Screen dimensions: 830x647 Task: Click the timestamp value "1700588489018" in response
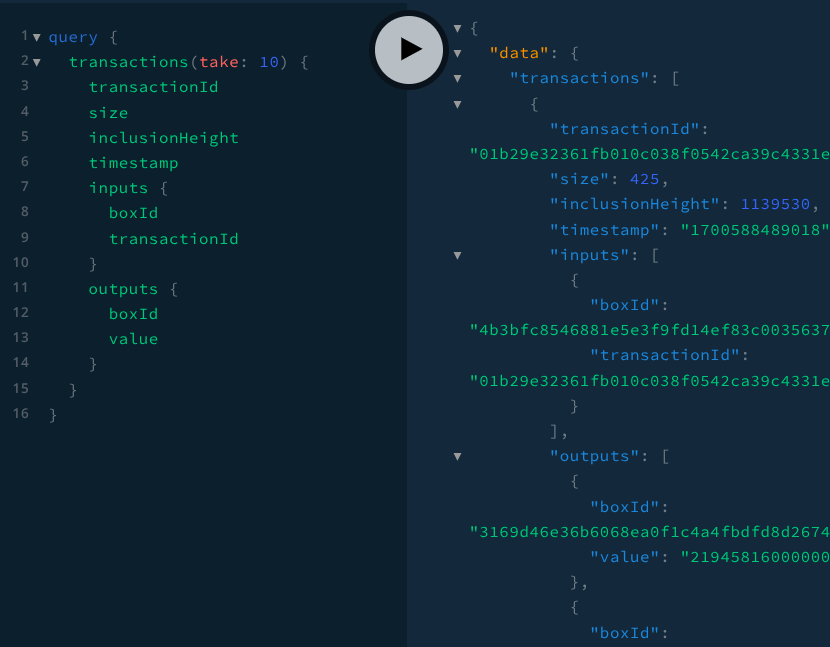click(755, 230)
